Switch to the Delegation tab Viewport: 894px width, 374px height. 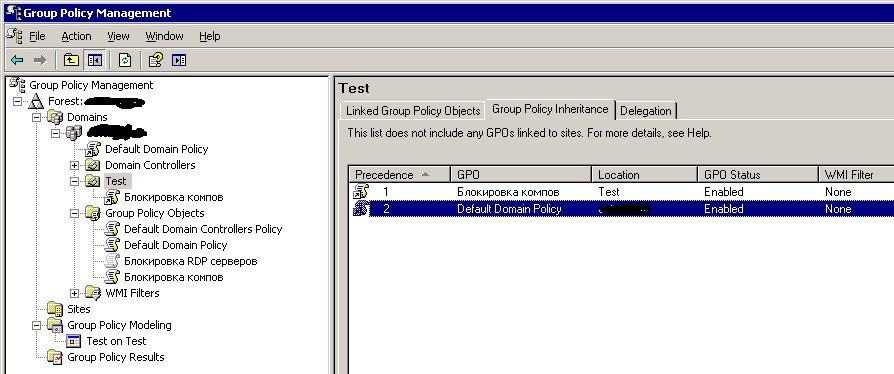point(646,111)
